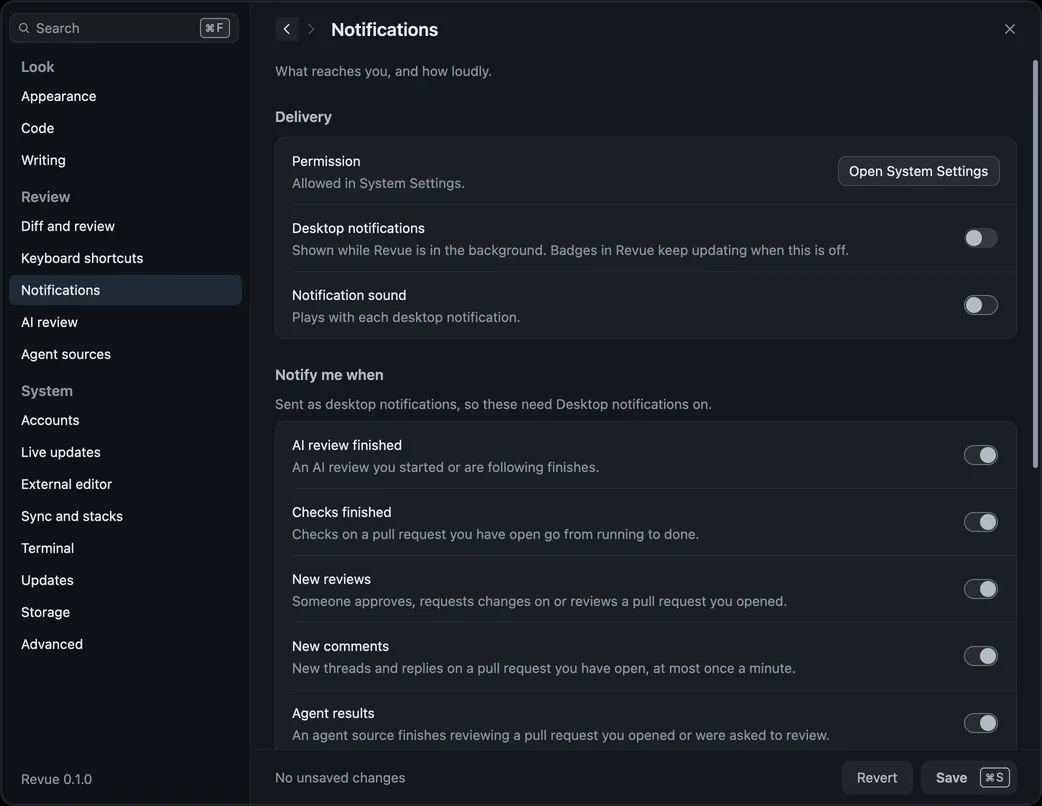
Task: Go back with the left chevron
Action: point(287,29)
